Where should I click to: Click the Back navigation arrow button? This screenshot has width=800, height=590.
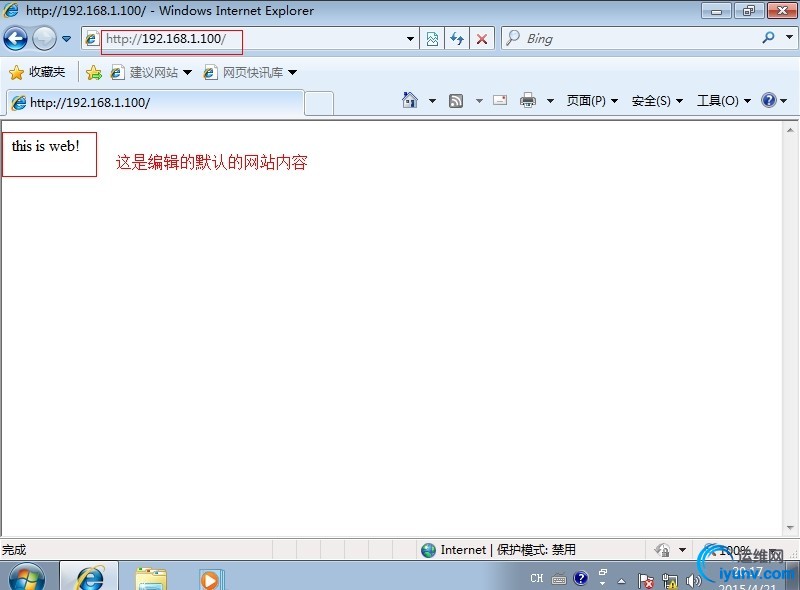pyautogui.click(x=15, y=38)
